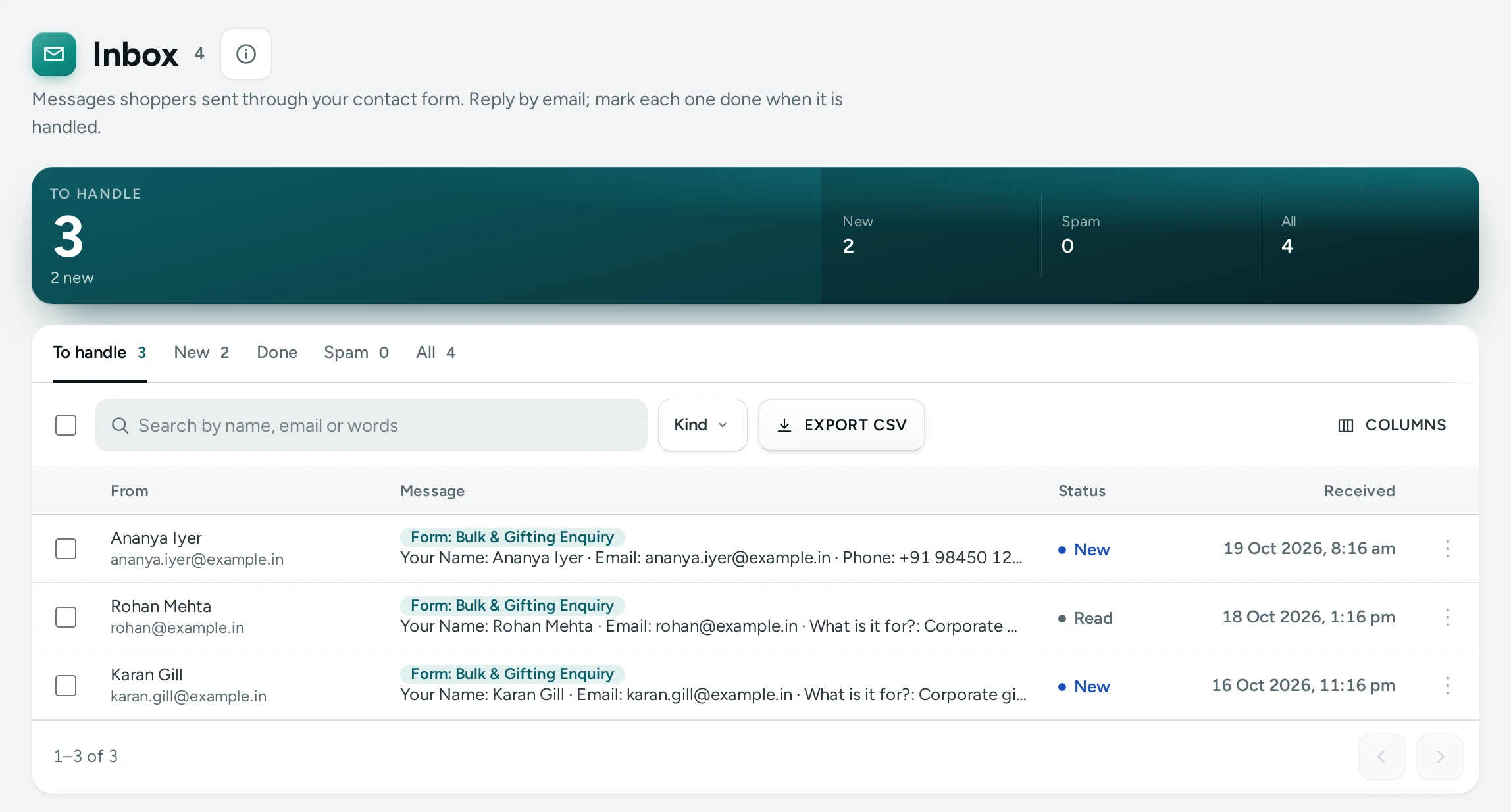1511x812 pixels.
Task: Click rohan@example.in email address
Action: (x=177, y=628)
